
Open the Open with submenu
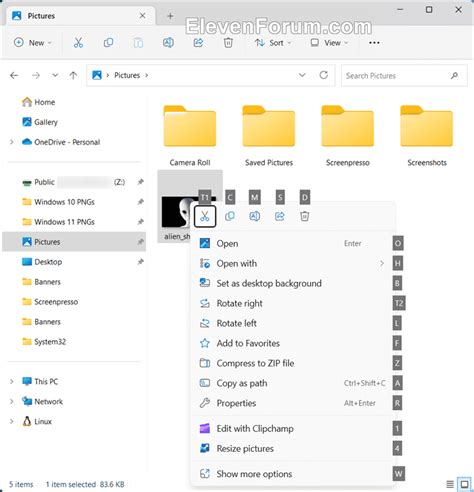pyautogui.click(x=292, y=264)
